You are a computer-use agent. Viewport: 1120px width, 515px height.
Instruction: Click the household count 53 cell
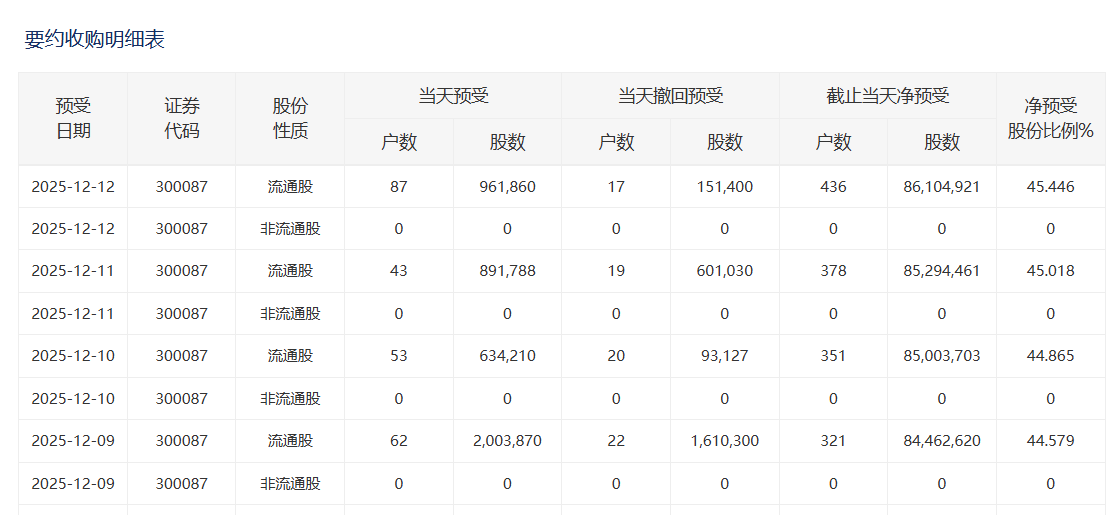coord(399,356)
